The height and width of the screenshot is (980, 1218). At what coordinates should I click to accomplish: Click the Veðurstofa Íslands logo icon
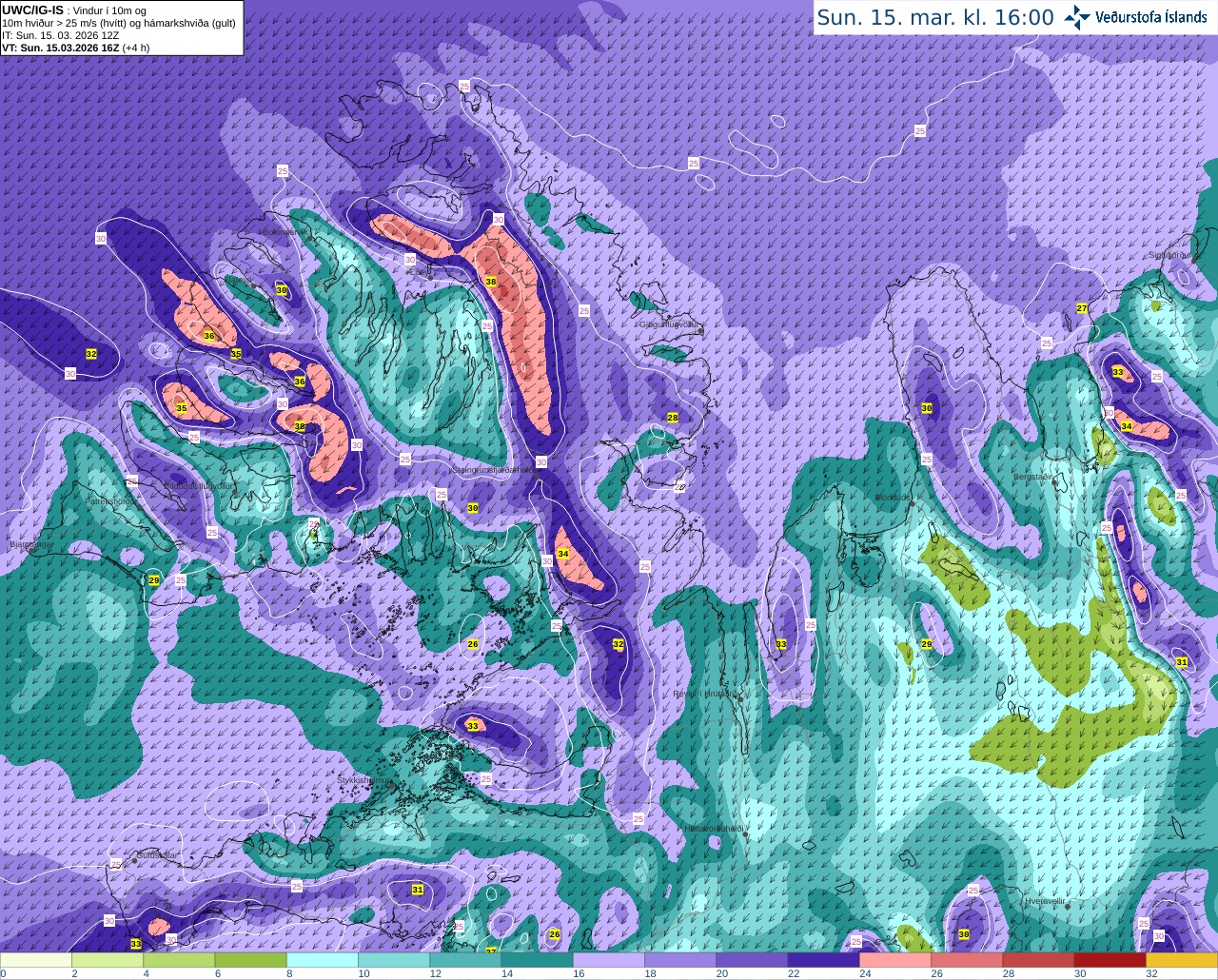coord(1077,17)
